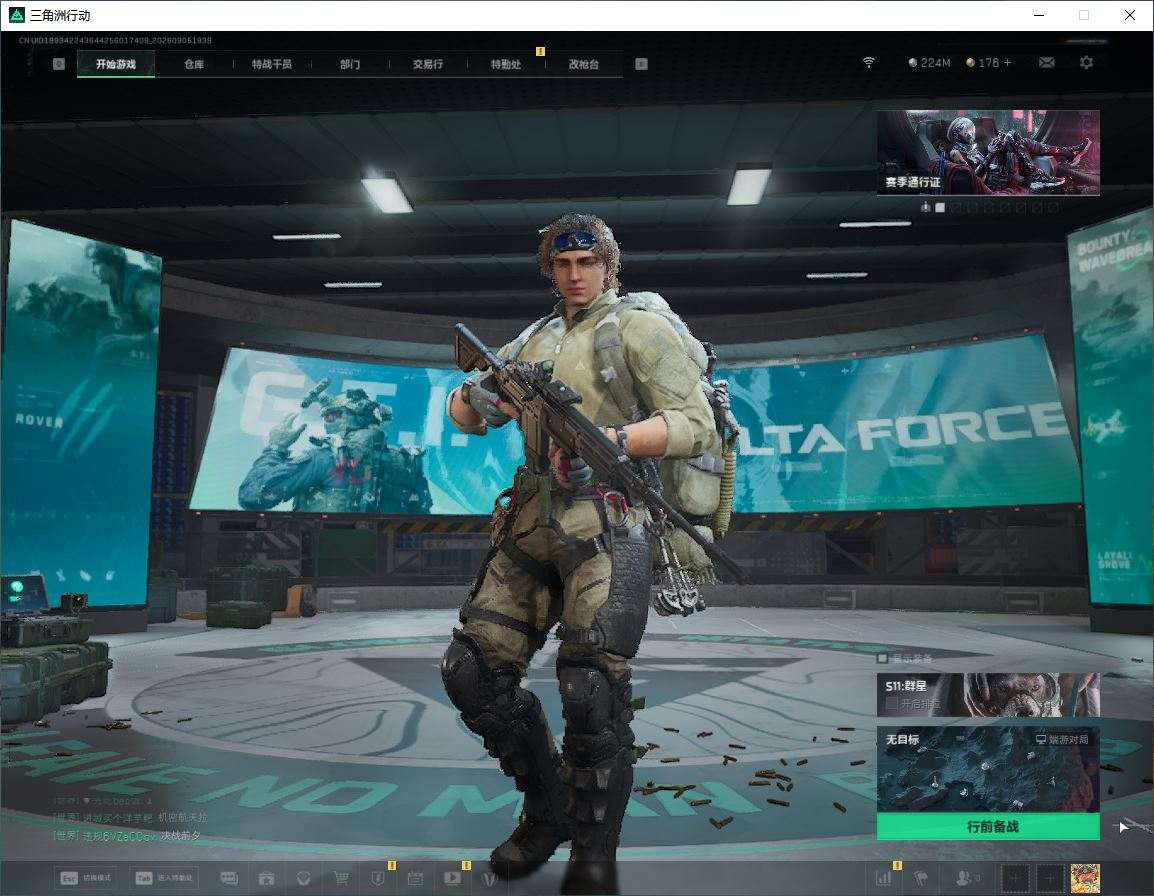1154x896 pixels.
Task: Open the video play icon in bottom bar
Action: tap(453, 878)
